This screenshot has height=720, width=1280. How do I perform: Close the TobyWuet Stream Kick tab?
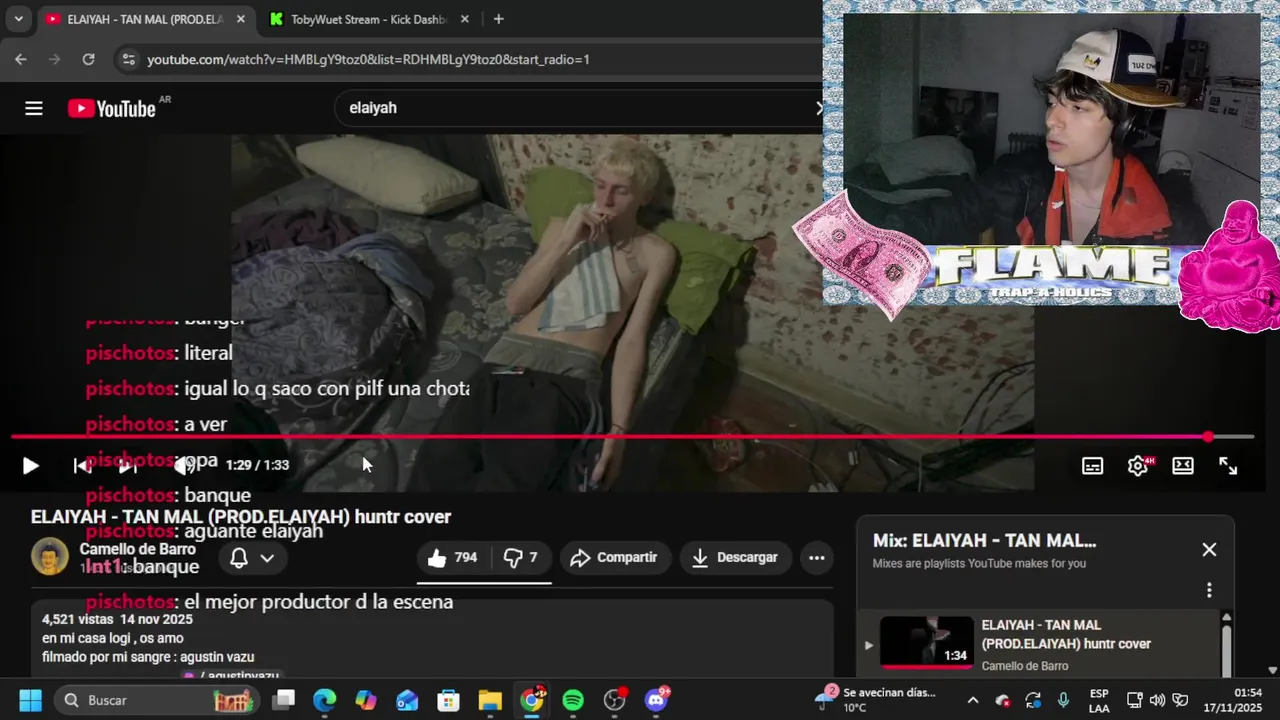465,19
